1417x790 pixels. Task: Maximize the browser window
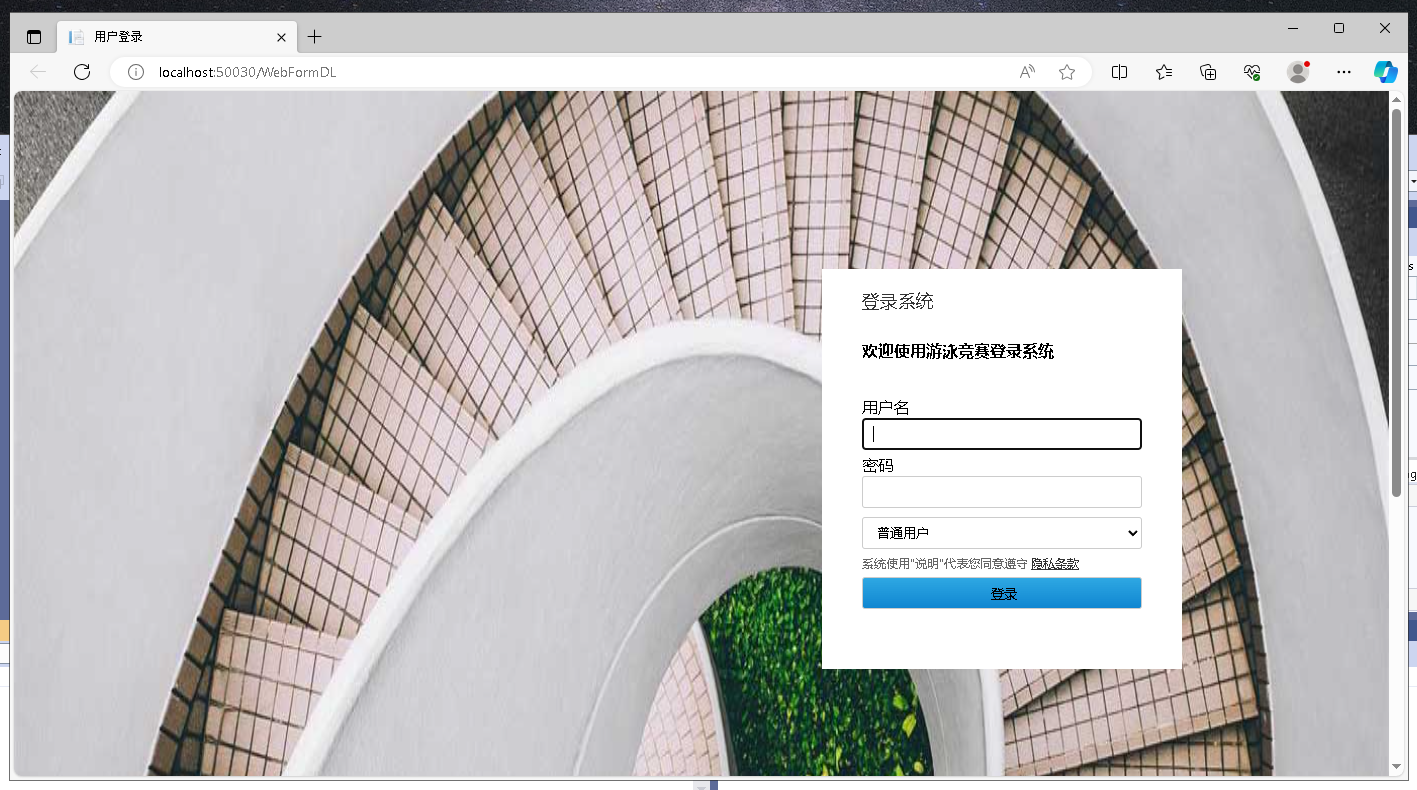pyautogui.click(x=1339, y=28)
